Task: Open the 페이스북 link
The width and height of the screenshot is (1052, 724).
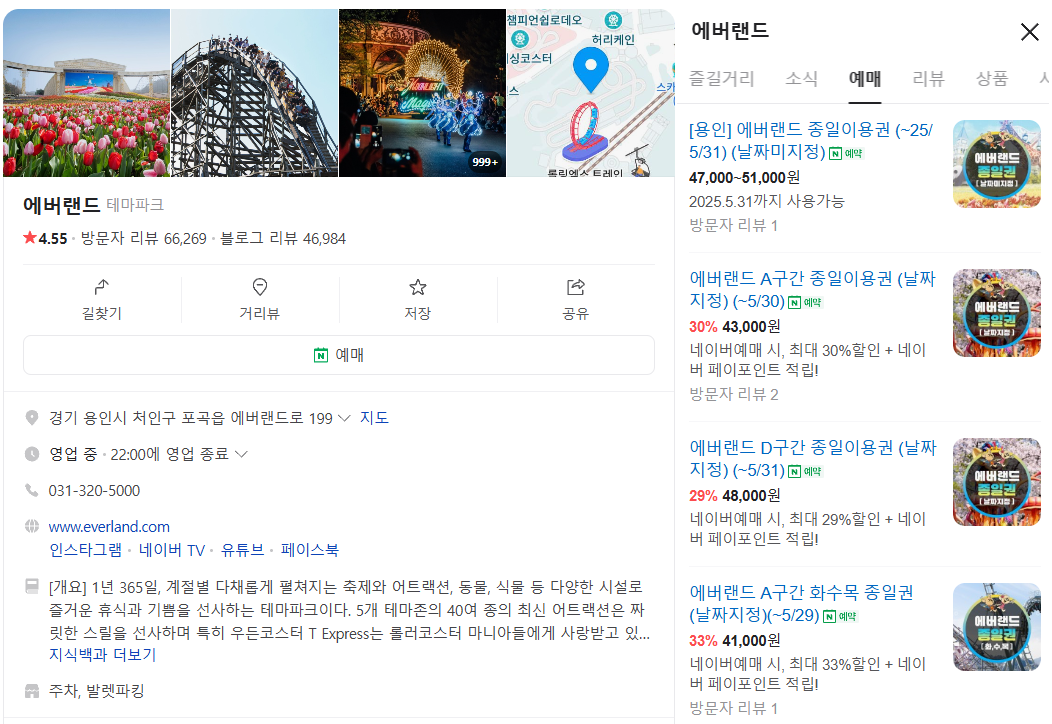Action: (x=309, y=550)
